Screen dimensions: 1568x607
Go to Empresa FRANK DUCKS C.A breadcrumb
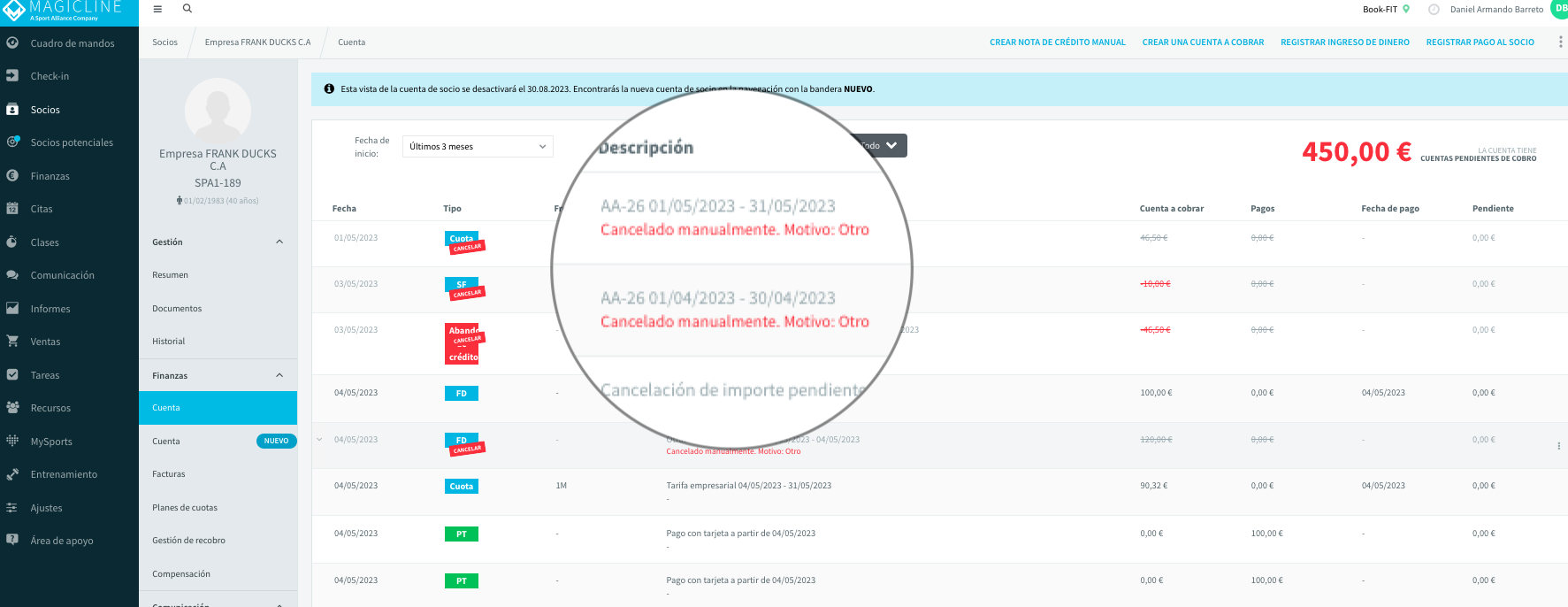click(x=257, y=42)
